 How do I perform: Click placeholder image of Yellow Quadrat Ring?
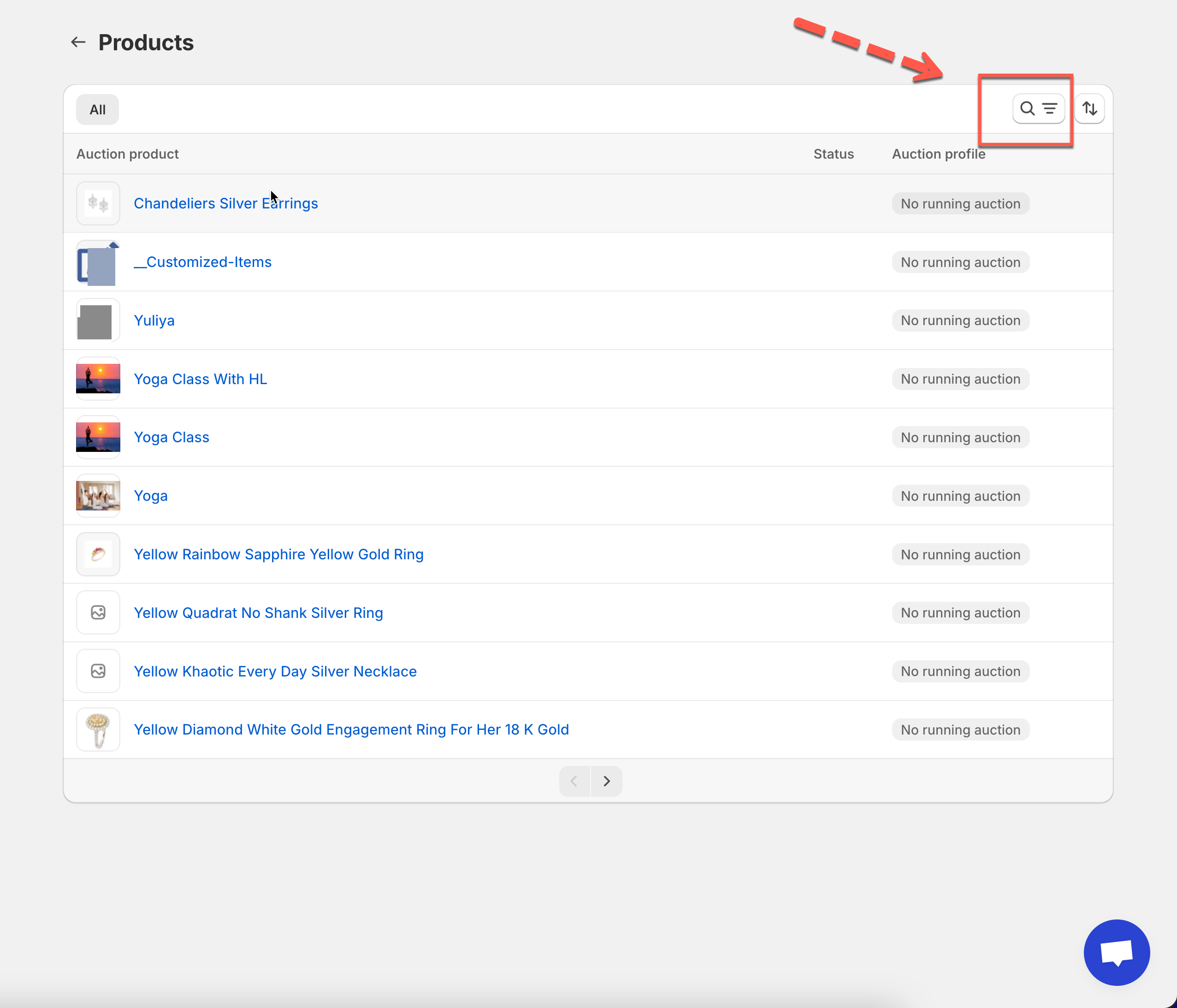(98, 612)
